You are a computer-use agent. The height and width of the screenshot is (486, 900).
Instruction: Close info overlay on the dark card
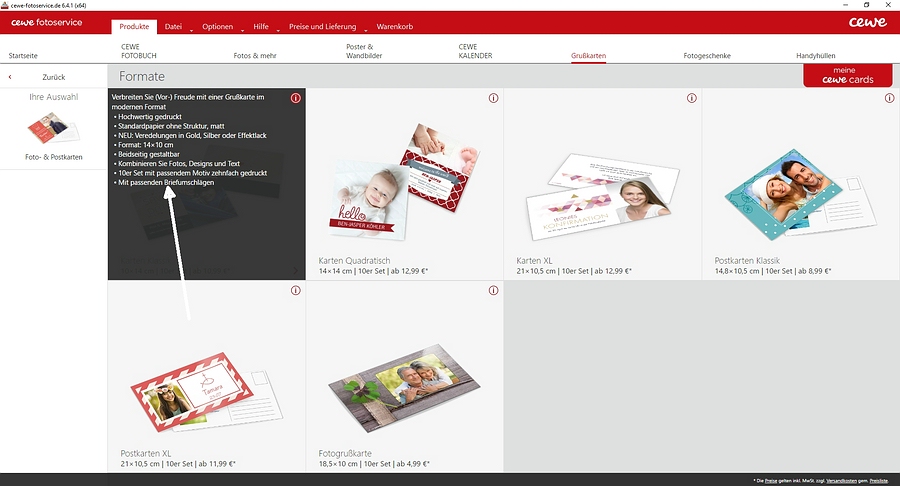click(x=296, y=98)
